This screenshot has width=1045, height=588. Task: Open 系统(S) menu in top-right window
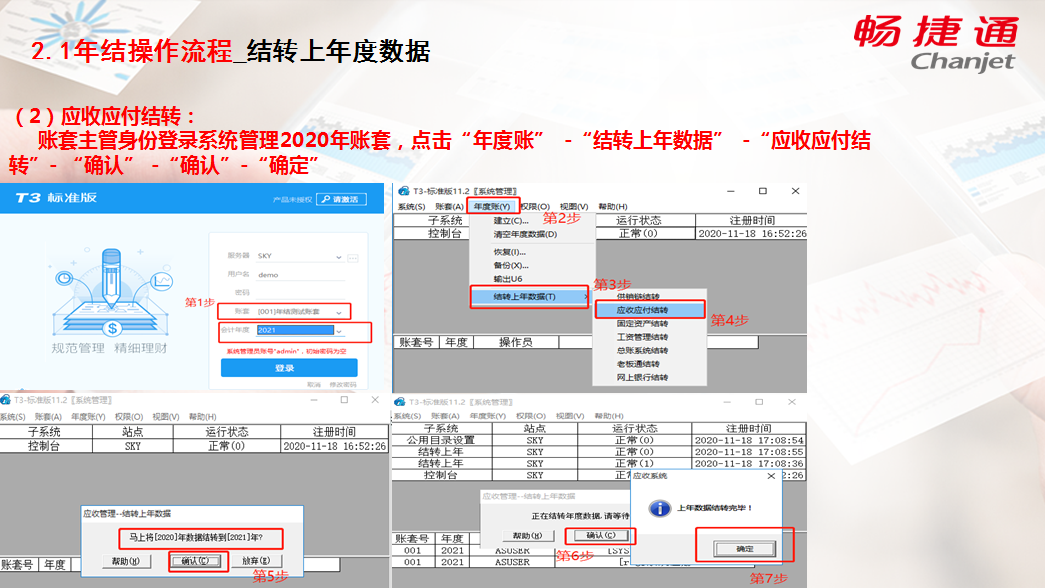[411, 207]
